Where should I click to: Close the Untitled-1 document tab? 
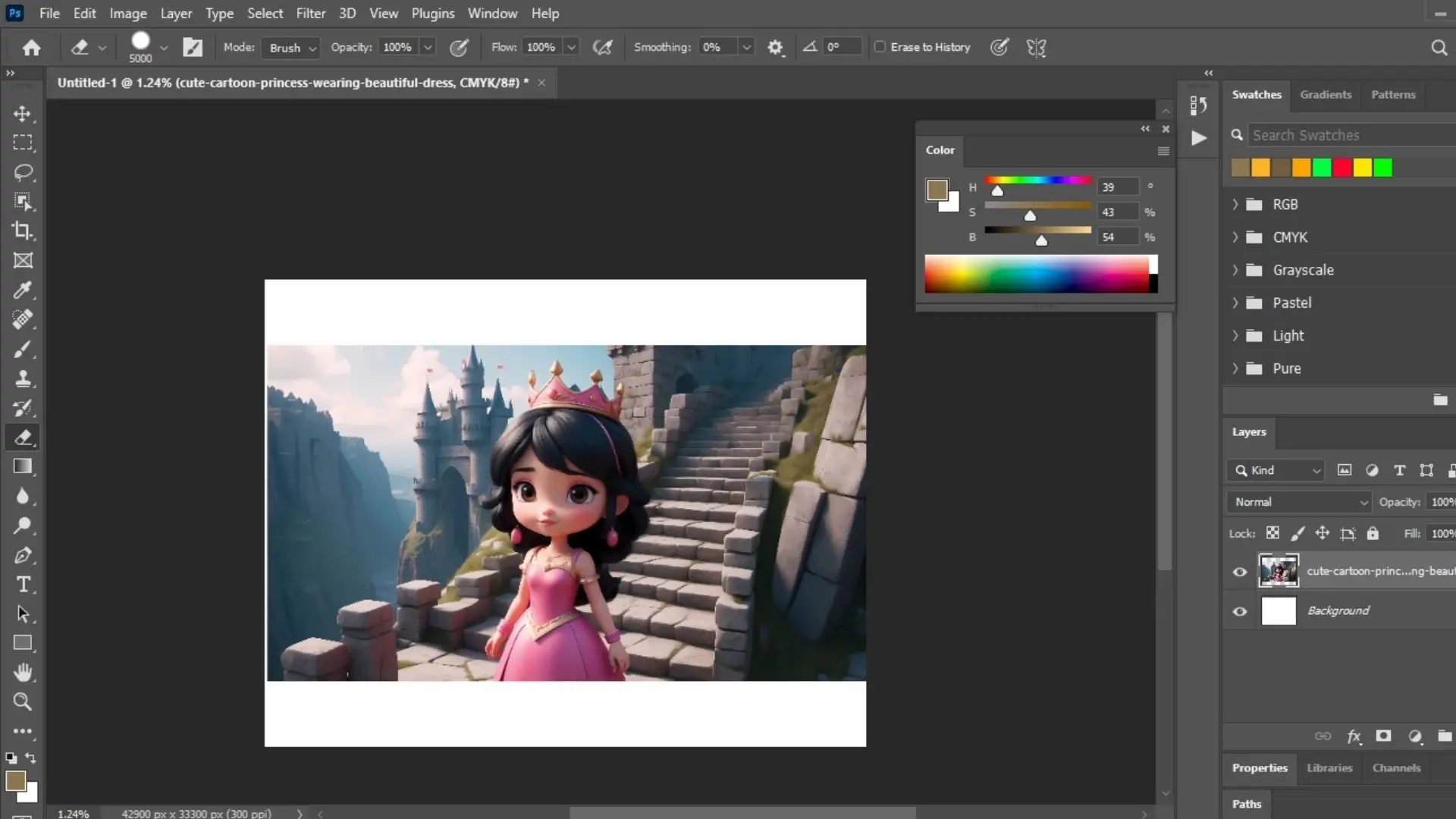tap(541, 83)
